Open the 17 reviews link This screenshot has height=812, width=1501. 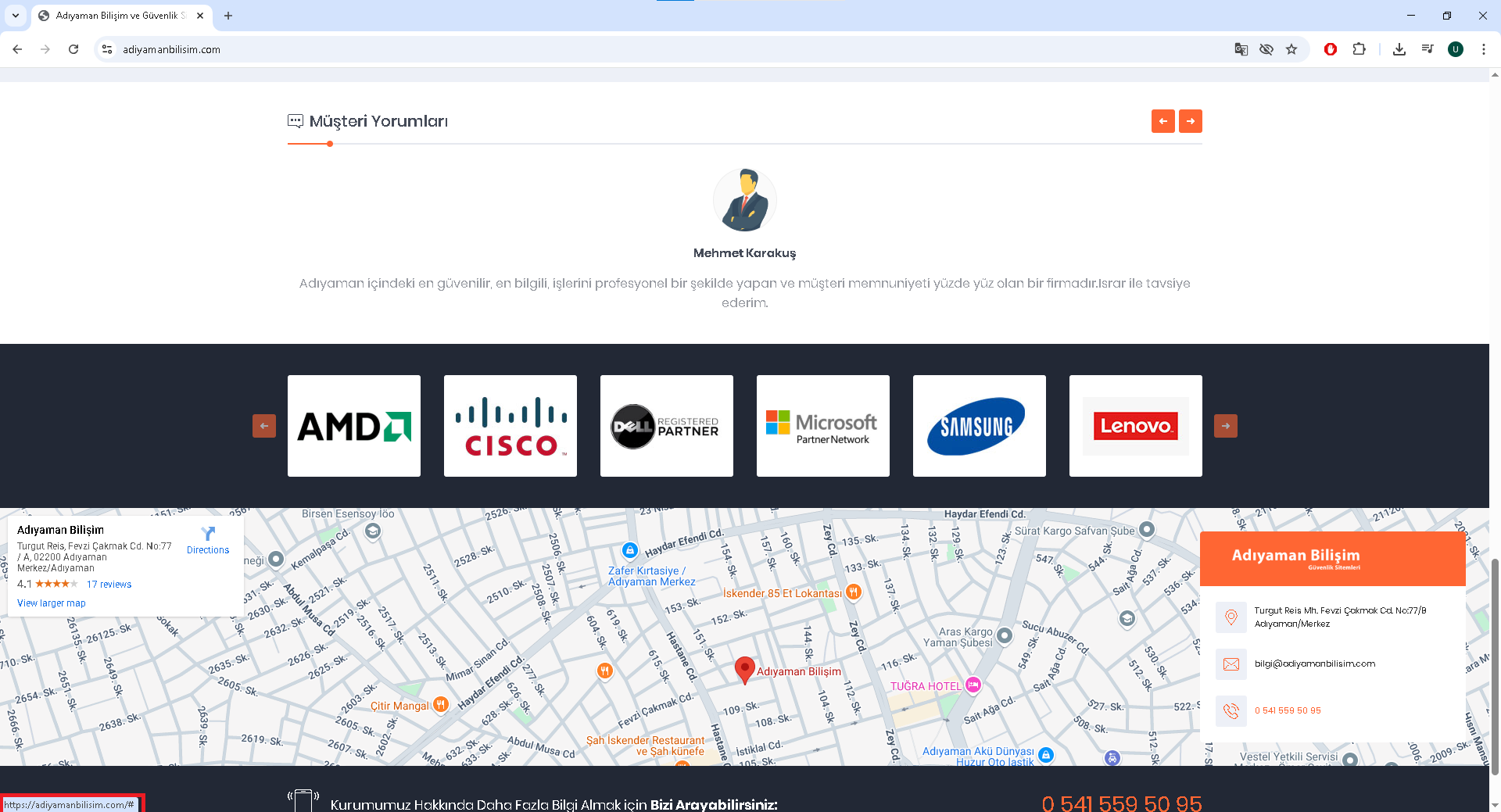point(109,585)
